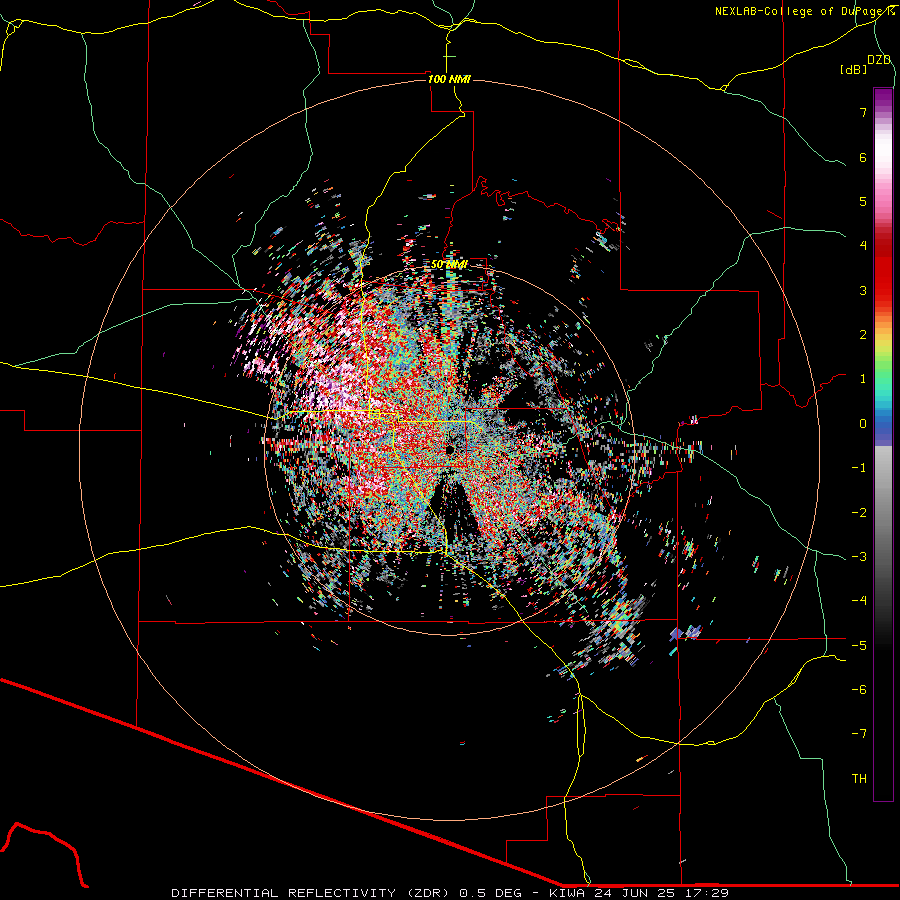Click the 0 value on the color scale

point(863,424)
